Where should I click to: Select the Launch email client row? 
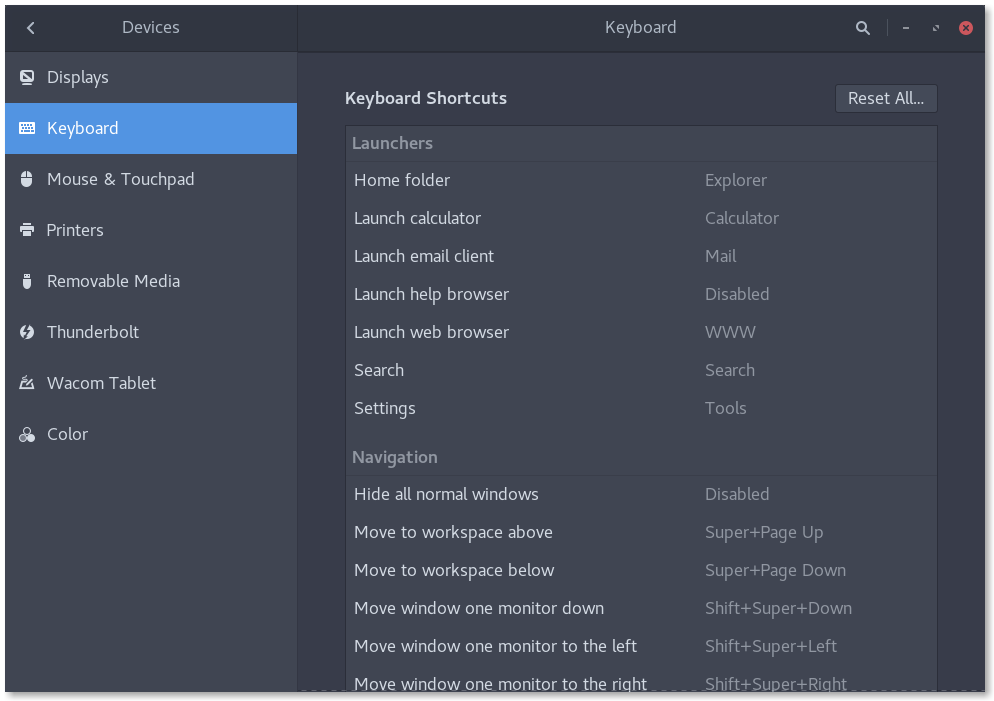click(x=641, y=256)
